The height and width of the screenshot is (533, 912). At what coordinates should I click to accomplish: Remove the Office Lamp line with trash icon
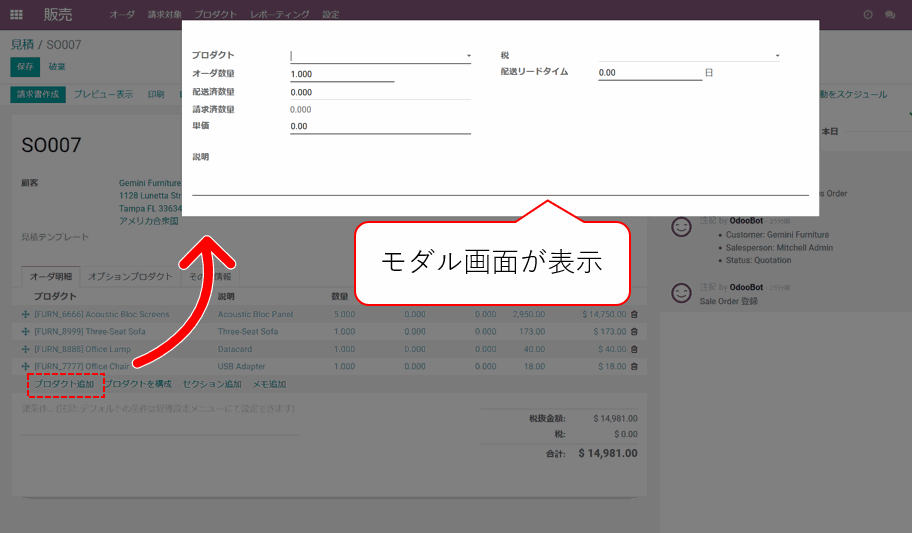(x=634, y=349)
